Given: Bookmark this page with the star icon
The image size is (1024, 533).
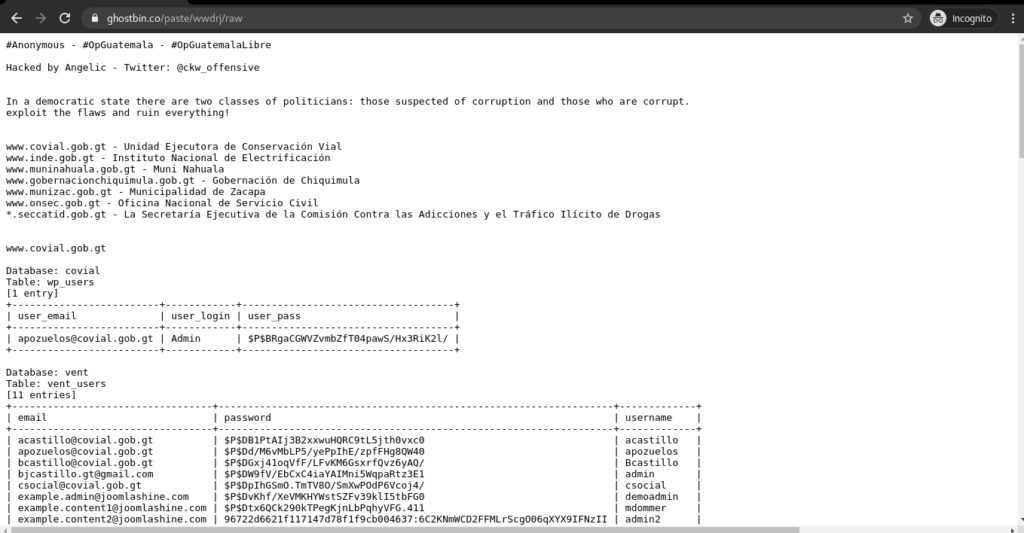Looking at the screenshot, I should click(x=908, y=18).
